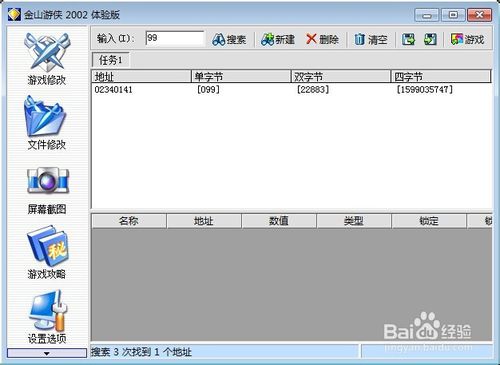Close the 金山游侠 2002 window

click(479, 15)
